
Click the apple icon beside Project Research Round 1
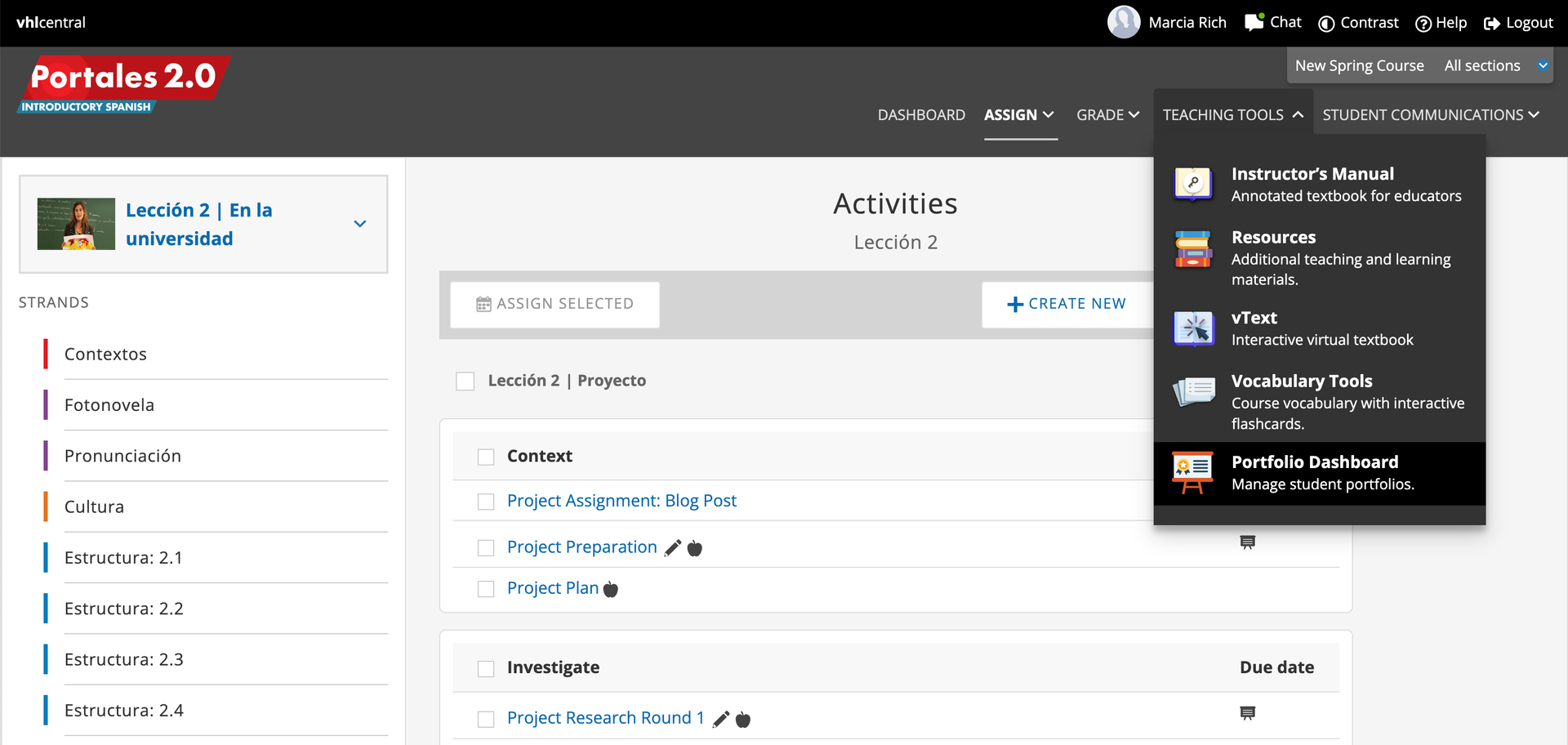(x=743, y=719)
